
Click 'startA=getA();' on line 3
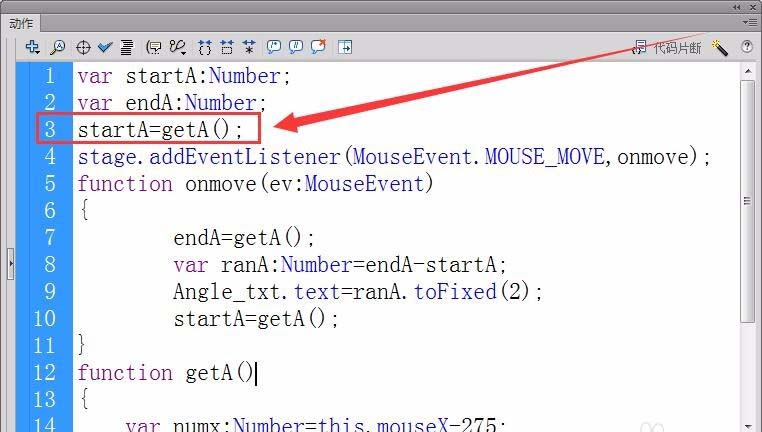point(160,130)
